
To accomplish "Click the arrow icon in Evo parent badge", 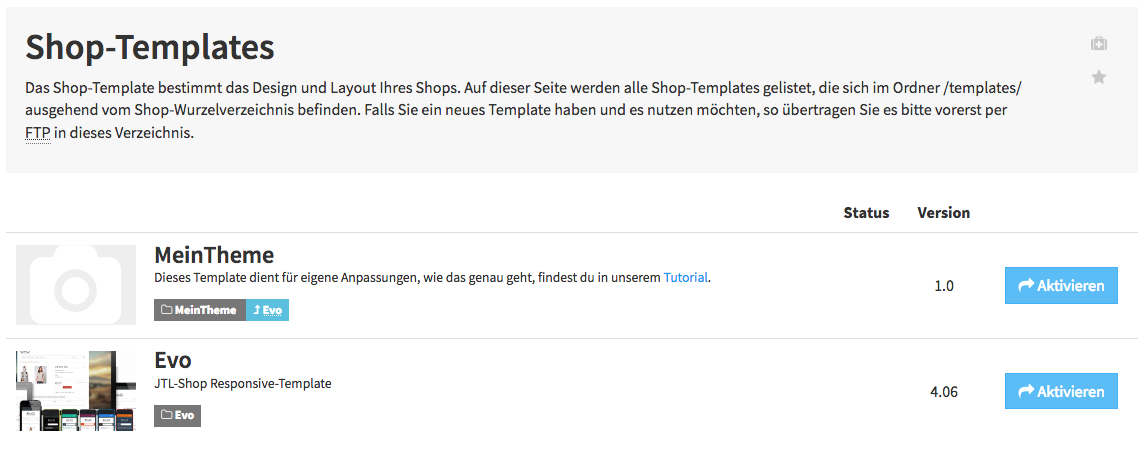I will click(257, 310).
